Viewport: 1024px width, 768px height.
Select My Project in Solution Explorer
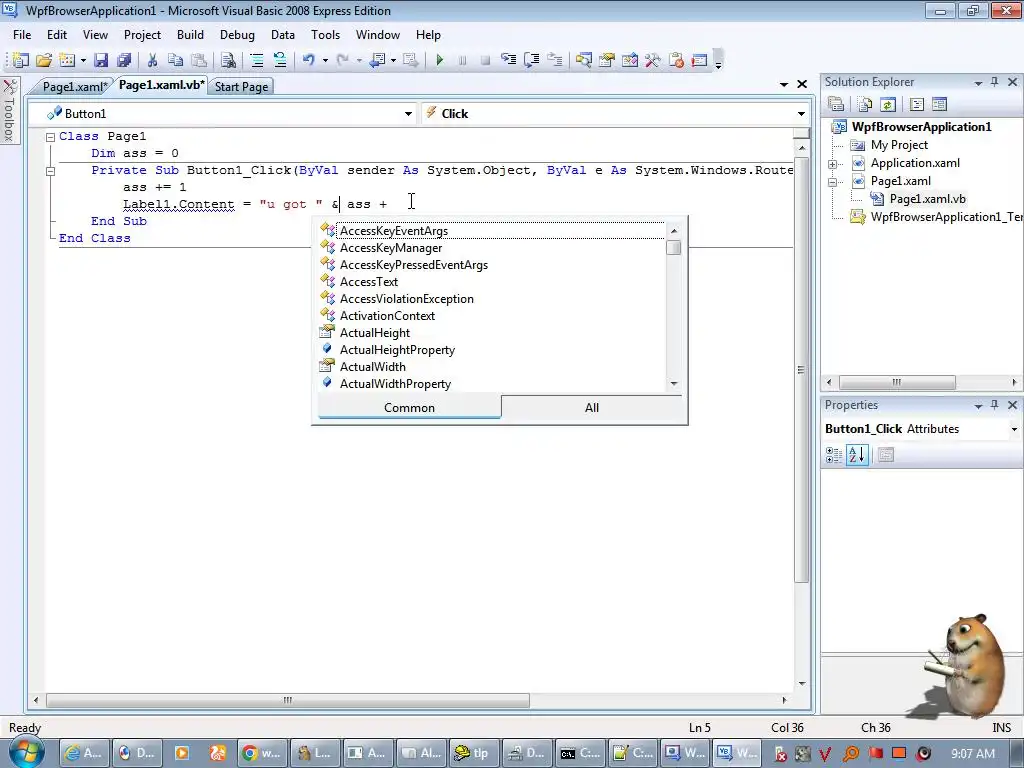[x=899, y=145]
